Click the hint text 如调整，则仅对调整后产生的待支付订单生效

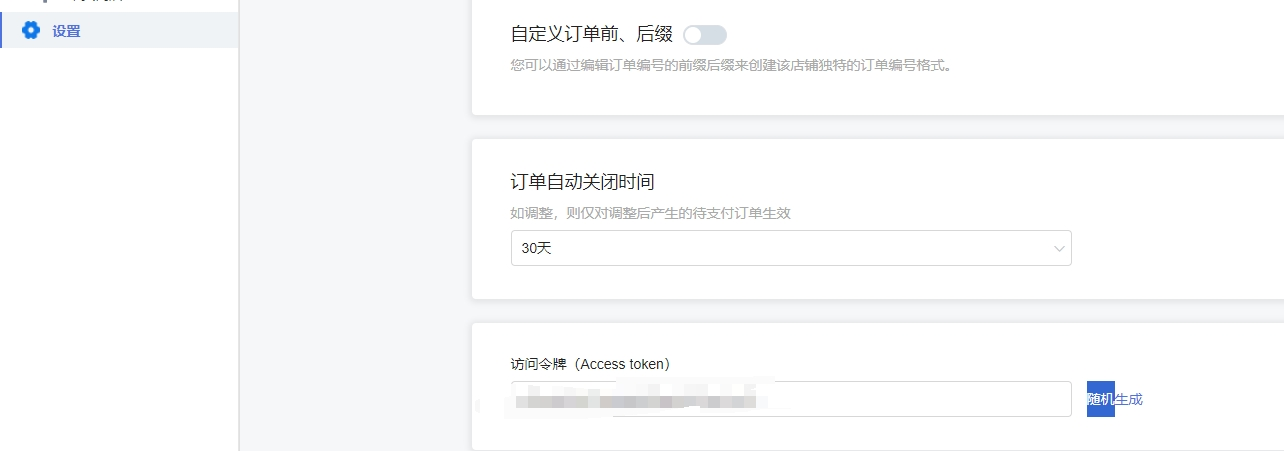pyautogui.click(x=651, y=213)
